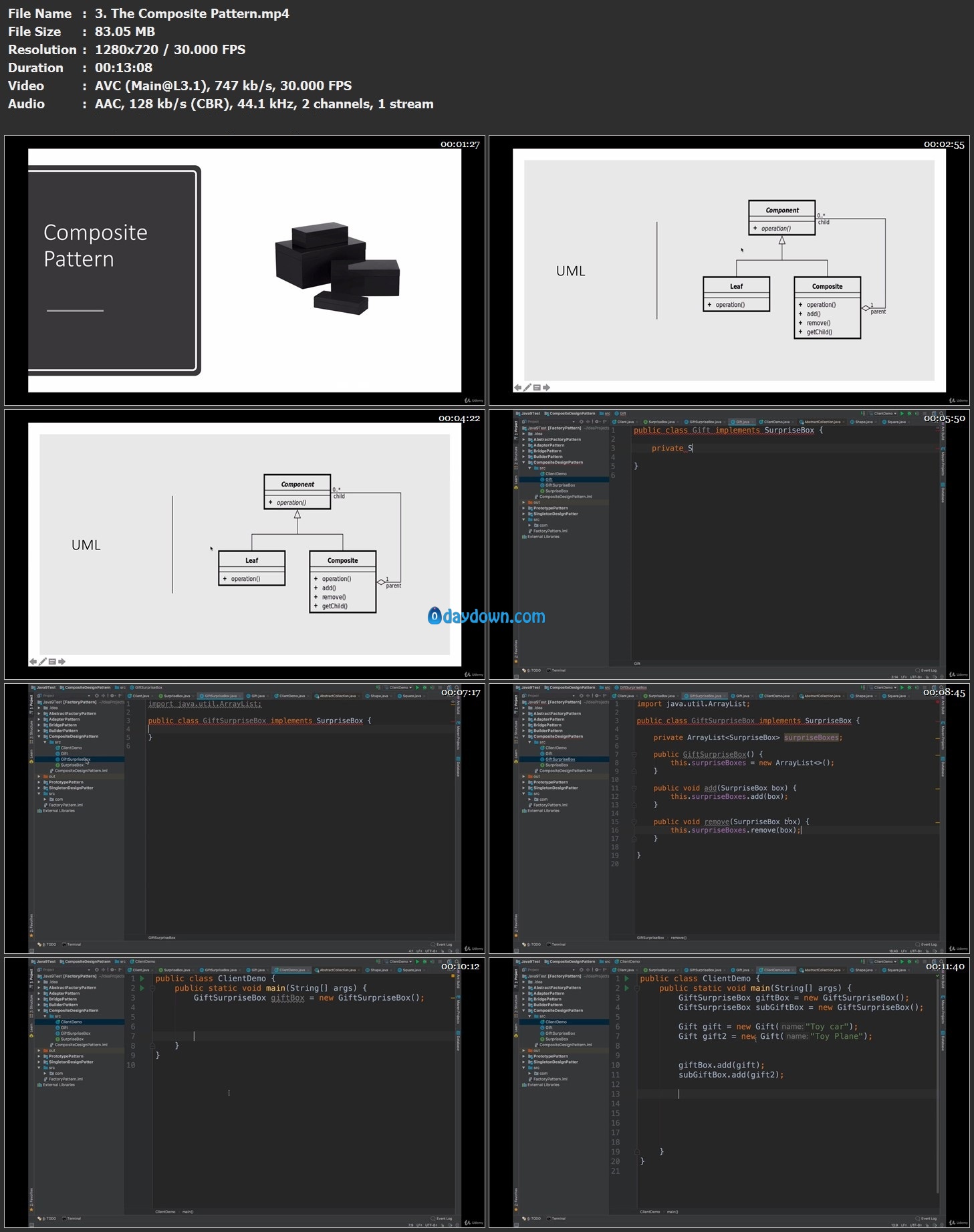Click the "Toy car" string in the 00:11:40 frame

(x=828, y=1027)
